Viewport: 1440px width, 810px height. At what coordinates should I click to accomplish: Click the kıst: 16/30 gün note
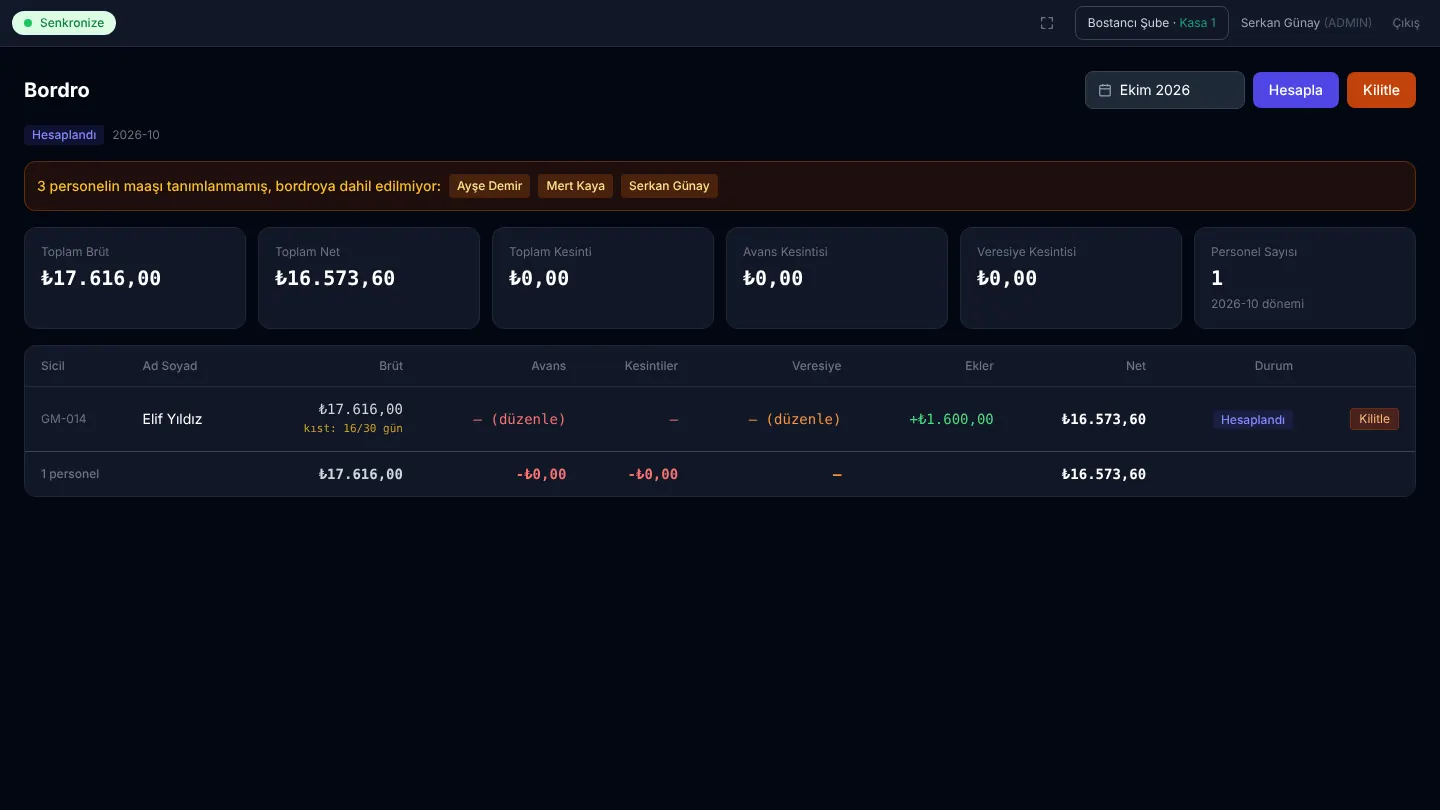coord(353,429)
